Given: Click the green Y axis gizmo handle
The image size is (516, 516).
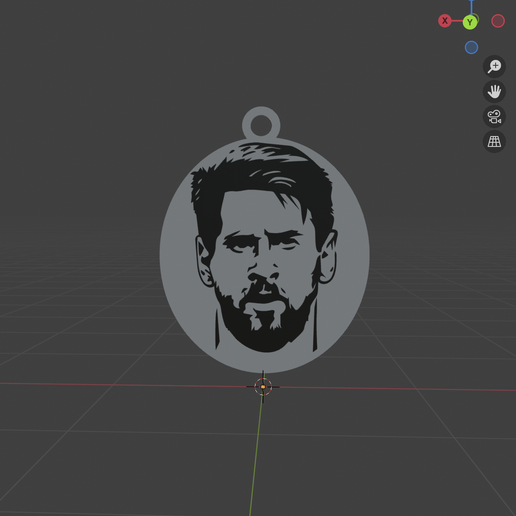Looking at the screenshot, I should [470, 22].
